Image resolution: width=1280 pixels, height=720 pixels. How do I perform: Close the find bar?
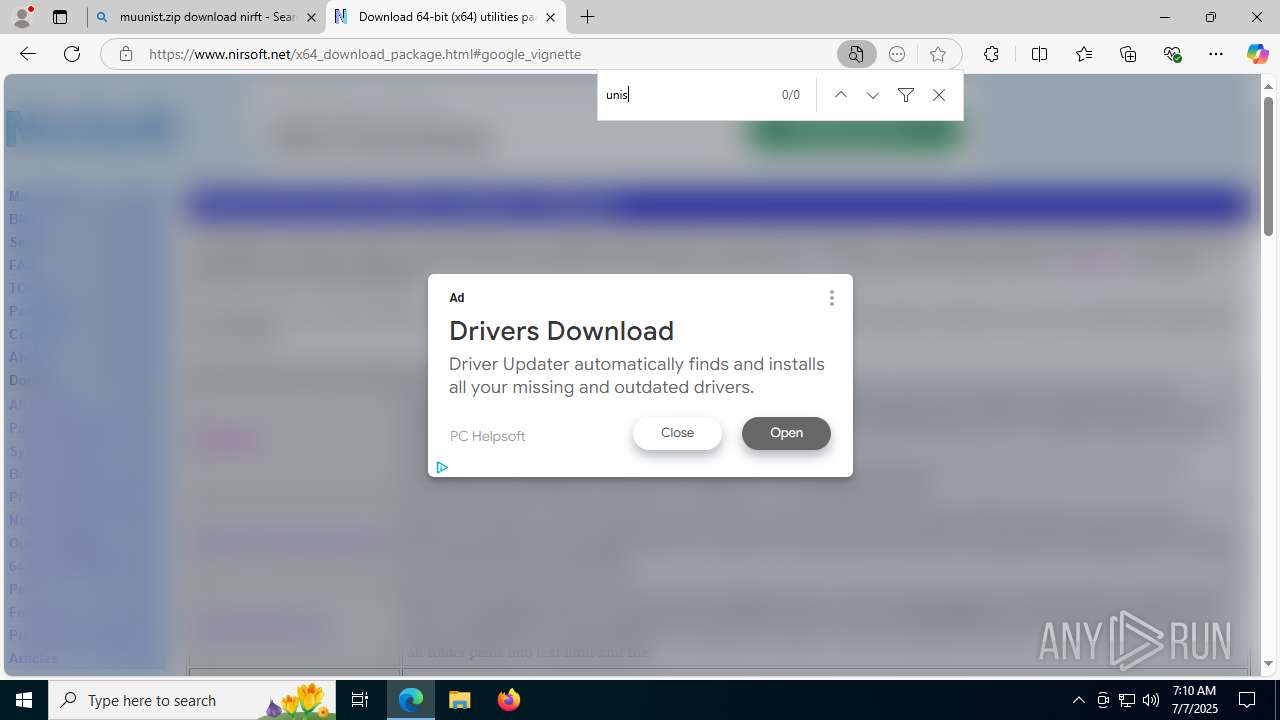point(938,95)
